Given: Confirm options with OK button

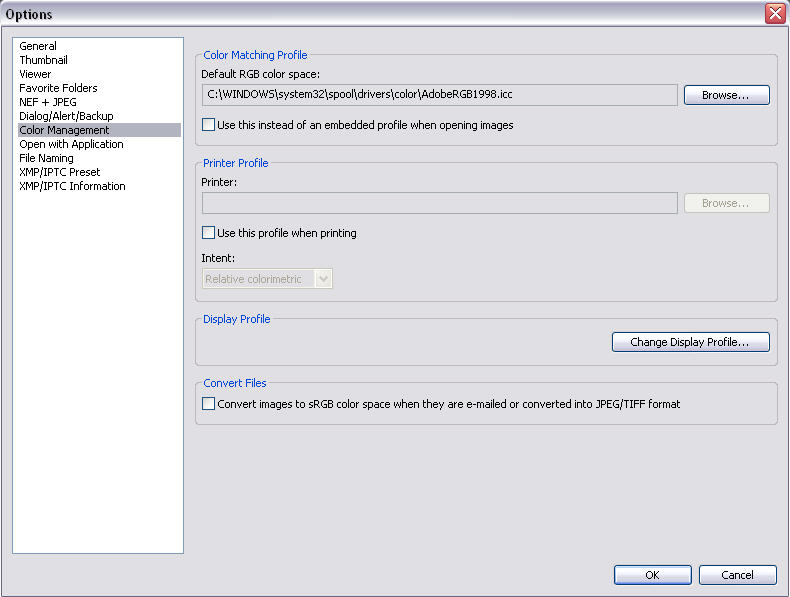Looking at the screenshot, I should point(652,575).
